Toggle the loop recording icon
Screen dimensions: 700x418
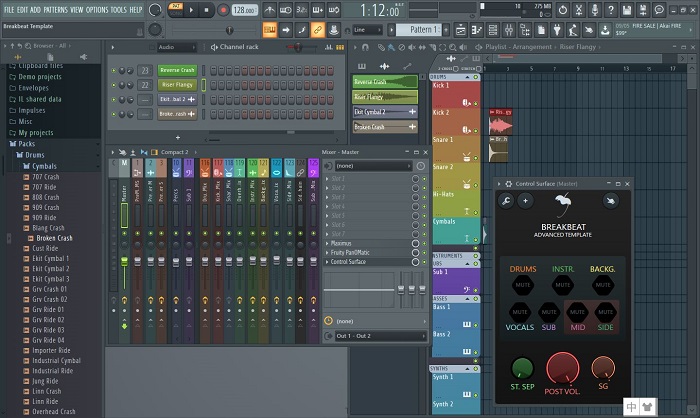coord(333,9)
